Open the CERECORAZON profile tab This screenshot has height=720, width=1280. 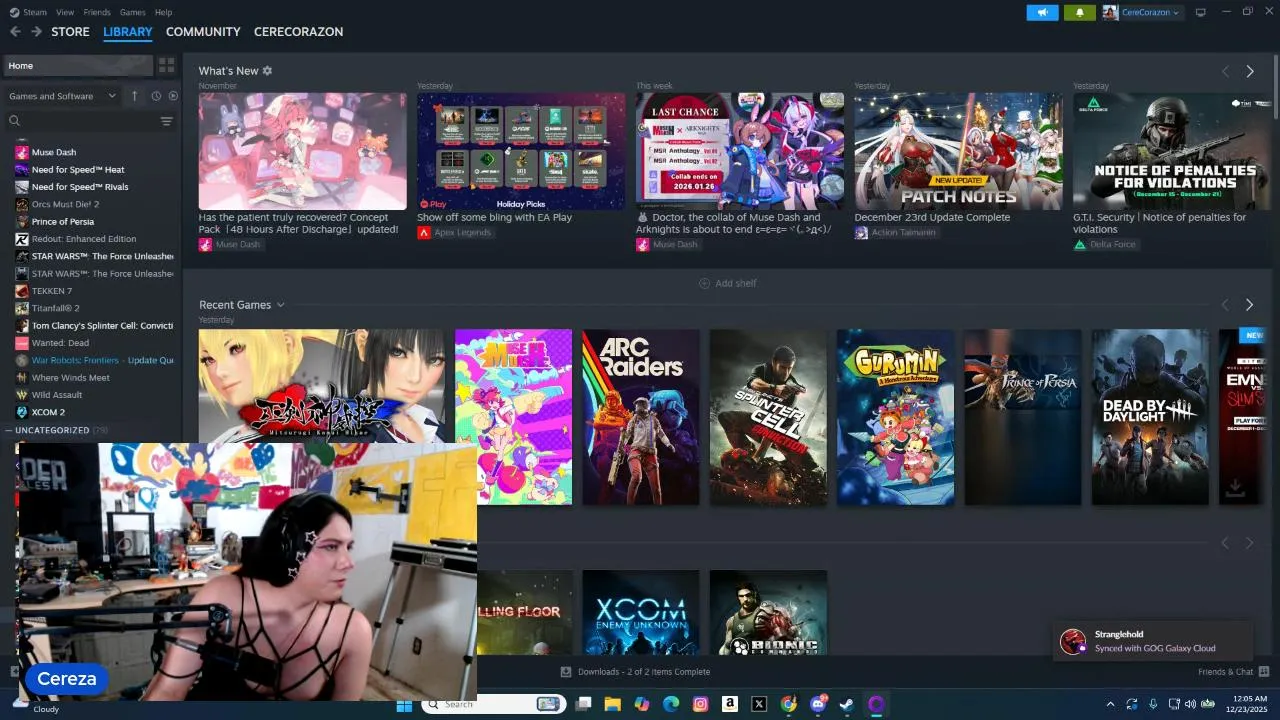tap(298, 32)
